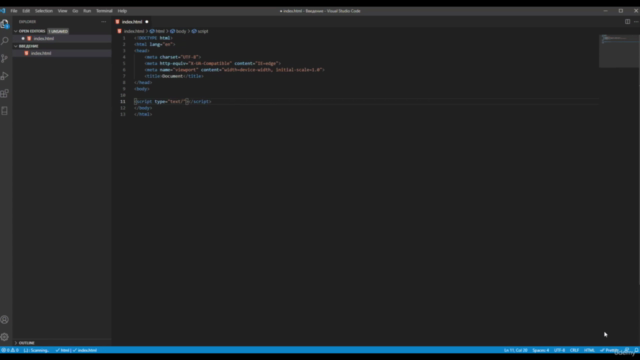Click the Document title text on line 7
This screenshot has width=640, height=360.
coord(172,76)
